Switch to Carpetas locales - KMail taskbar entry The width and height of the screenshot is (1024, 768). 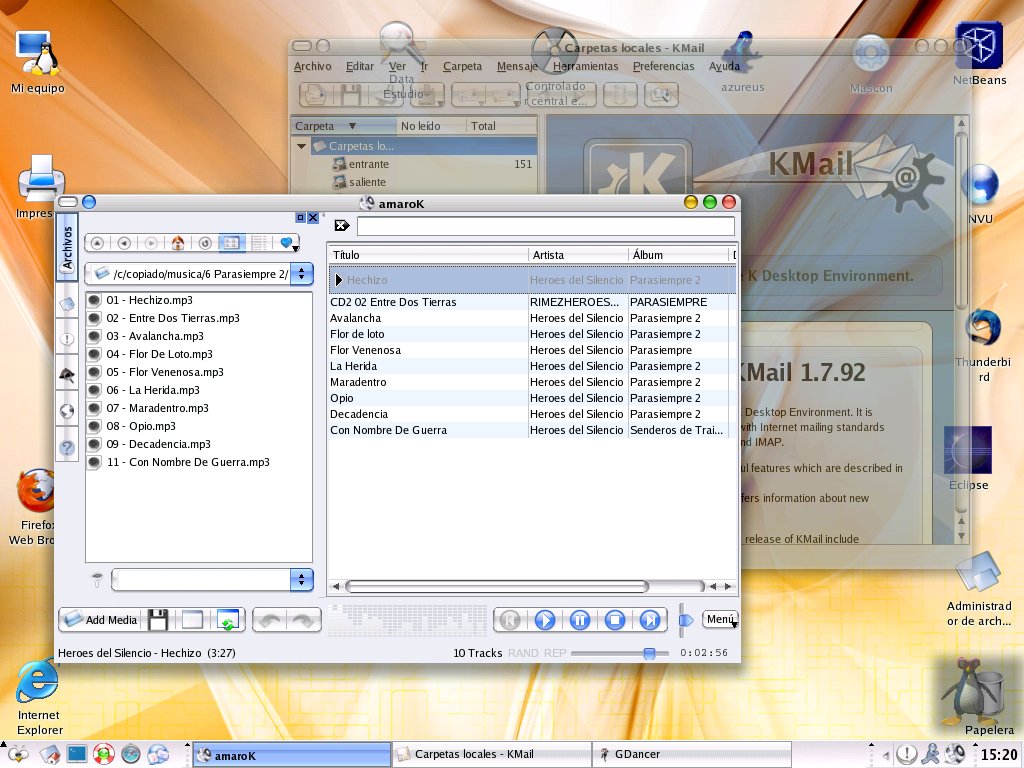(x=491, y=754)
